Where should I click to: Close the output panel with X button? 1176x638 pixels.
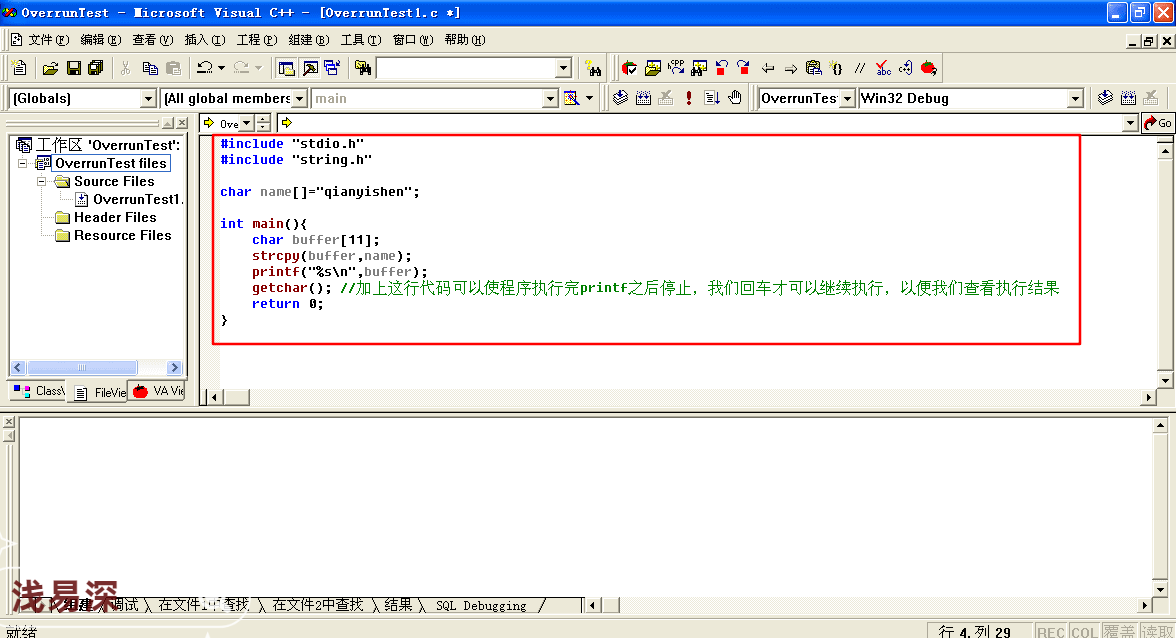click(x=9, y=423)
